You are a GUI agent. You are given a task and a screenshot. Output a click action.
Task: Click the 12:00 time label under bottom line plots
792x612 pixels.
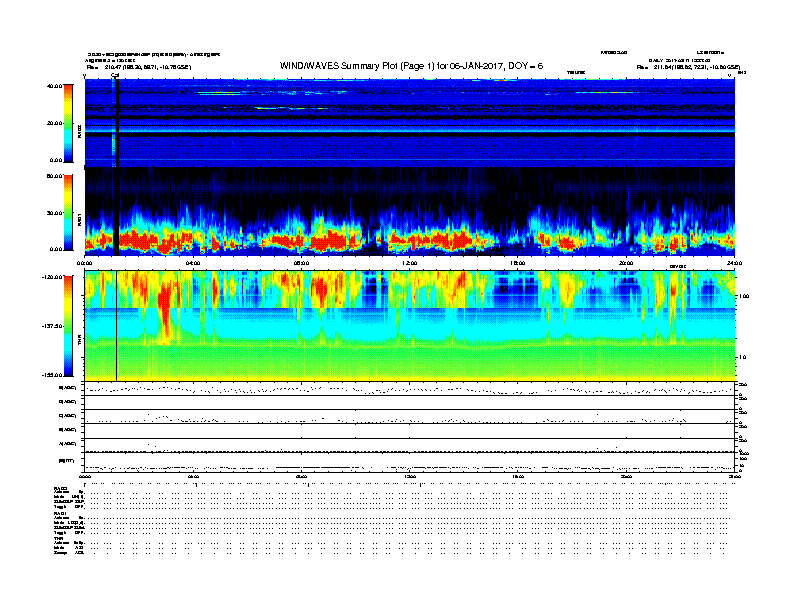click(410, 477)
